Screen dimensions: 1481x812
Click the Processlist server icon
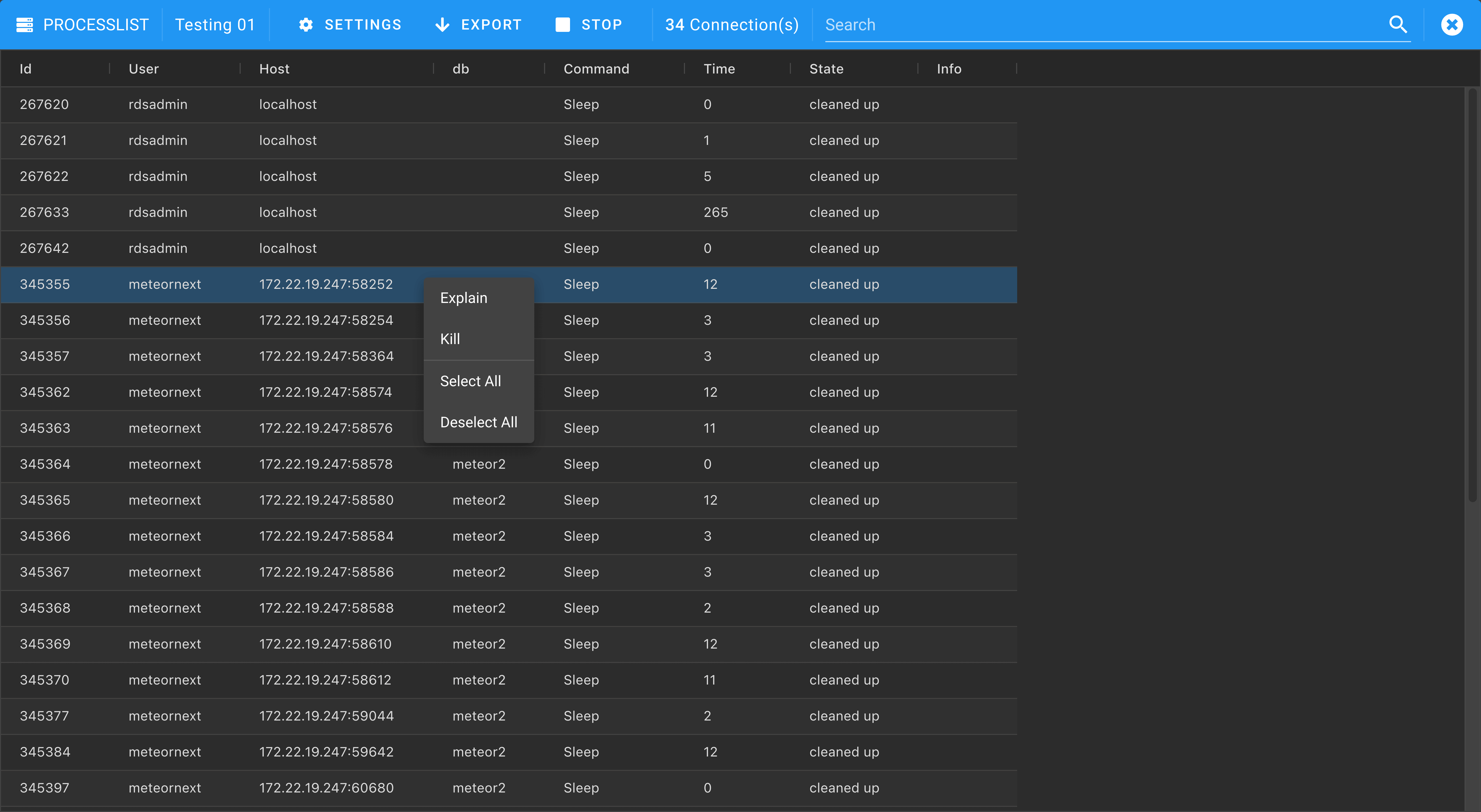[24, 25]
